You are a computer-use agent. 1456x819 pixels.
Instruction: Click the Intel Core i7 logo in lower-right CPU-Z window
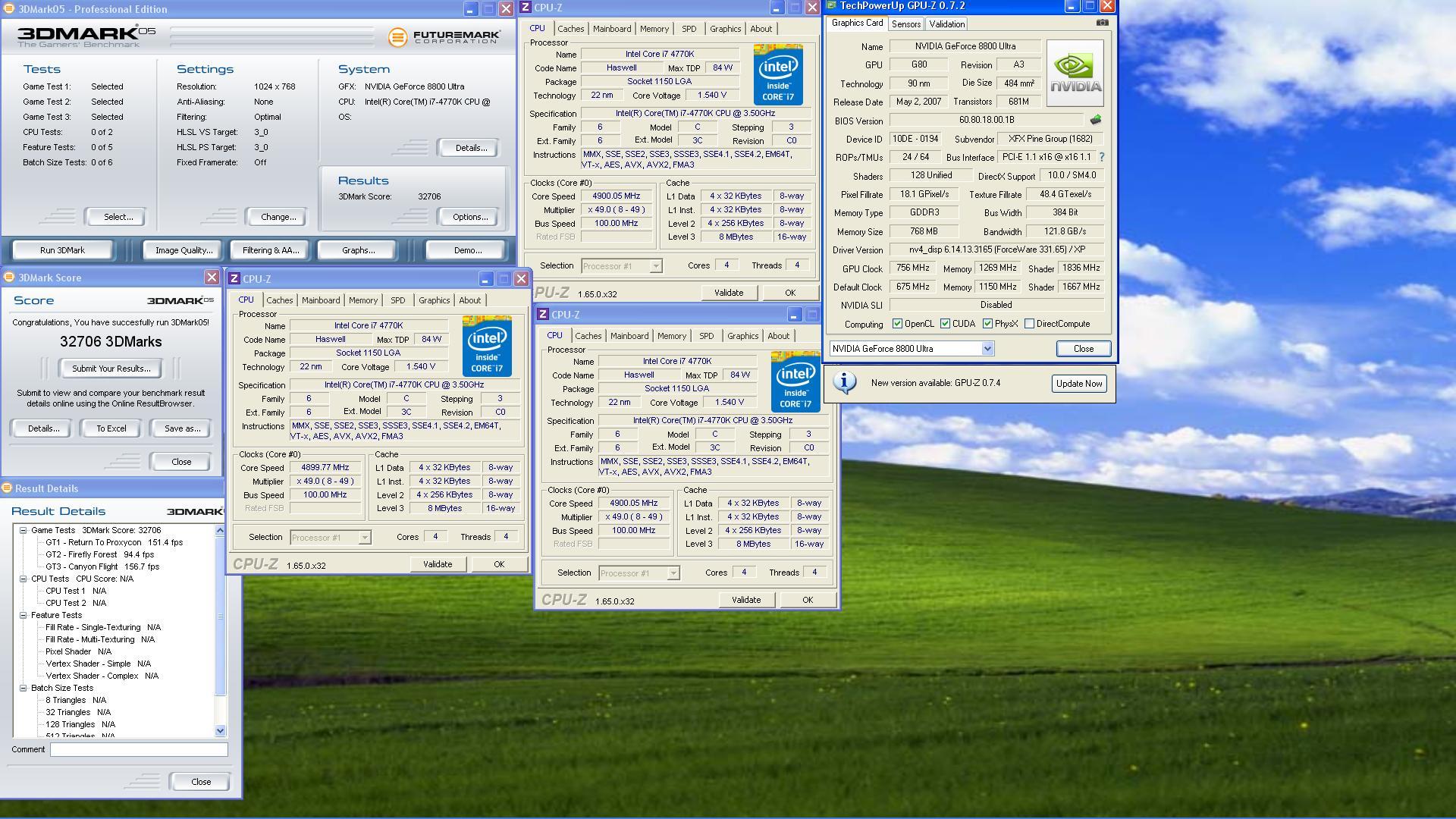[795, 381]
